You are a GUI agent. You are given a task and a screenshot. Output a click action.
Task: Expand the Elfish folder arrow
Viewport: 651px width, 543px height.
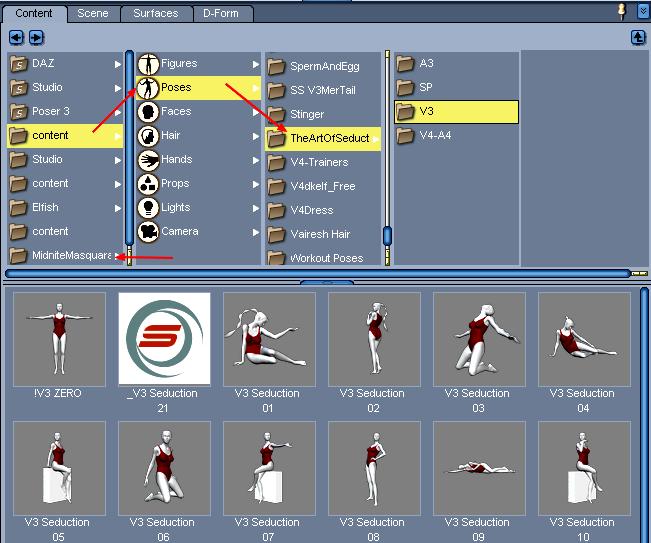coord(118,208)
